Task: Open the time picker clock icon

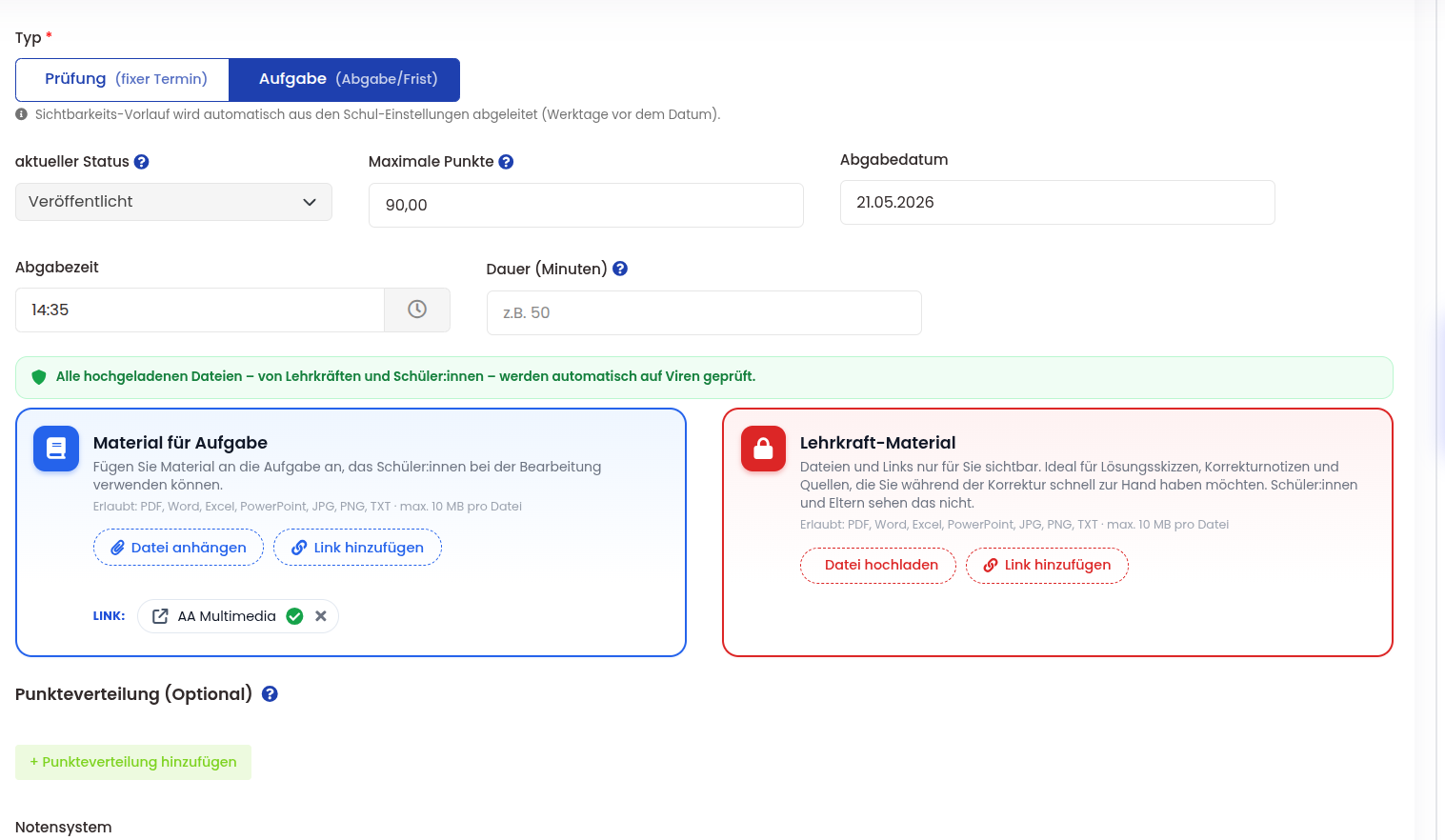Action: click(417, 310)
